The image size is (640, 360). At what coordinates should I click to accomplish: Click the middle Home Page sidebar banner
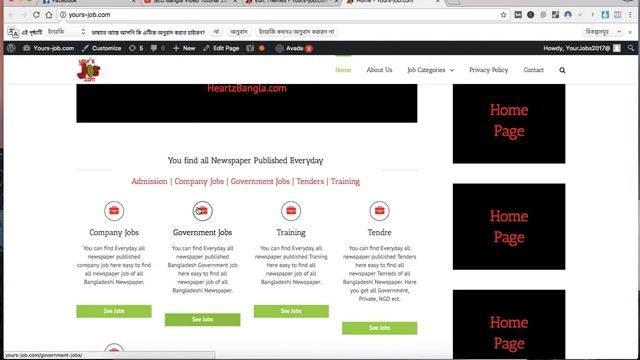(509, 227)
